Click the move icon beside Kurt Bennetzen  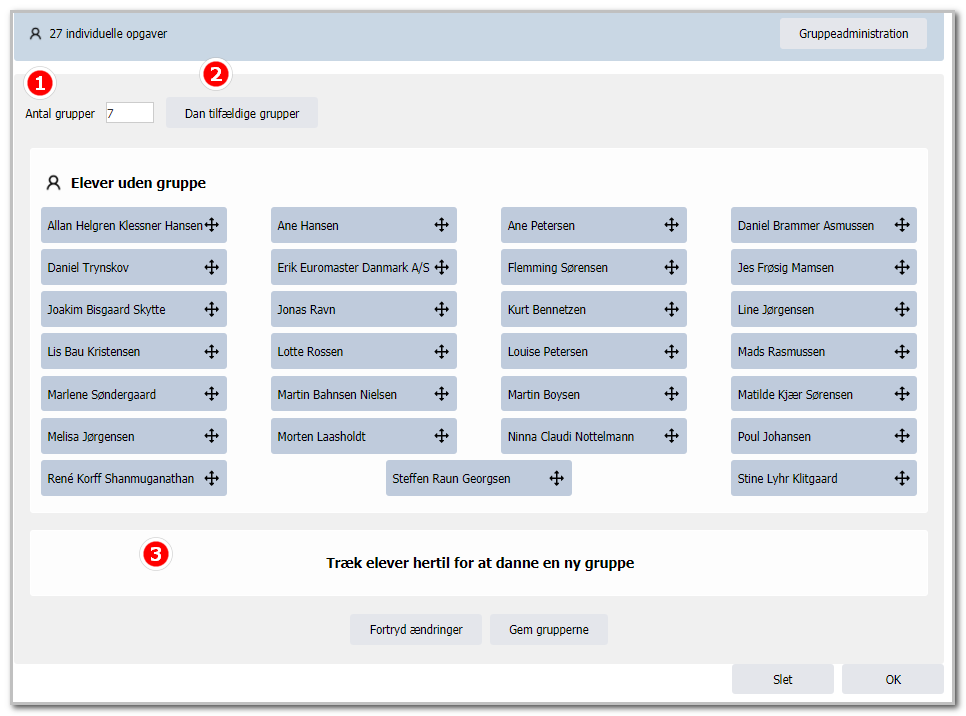tap(672, 309)
